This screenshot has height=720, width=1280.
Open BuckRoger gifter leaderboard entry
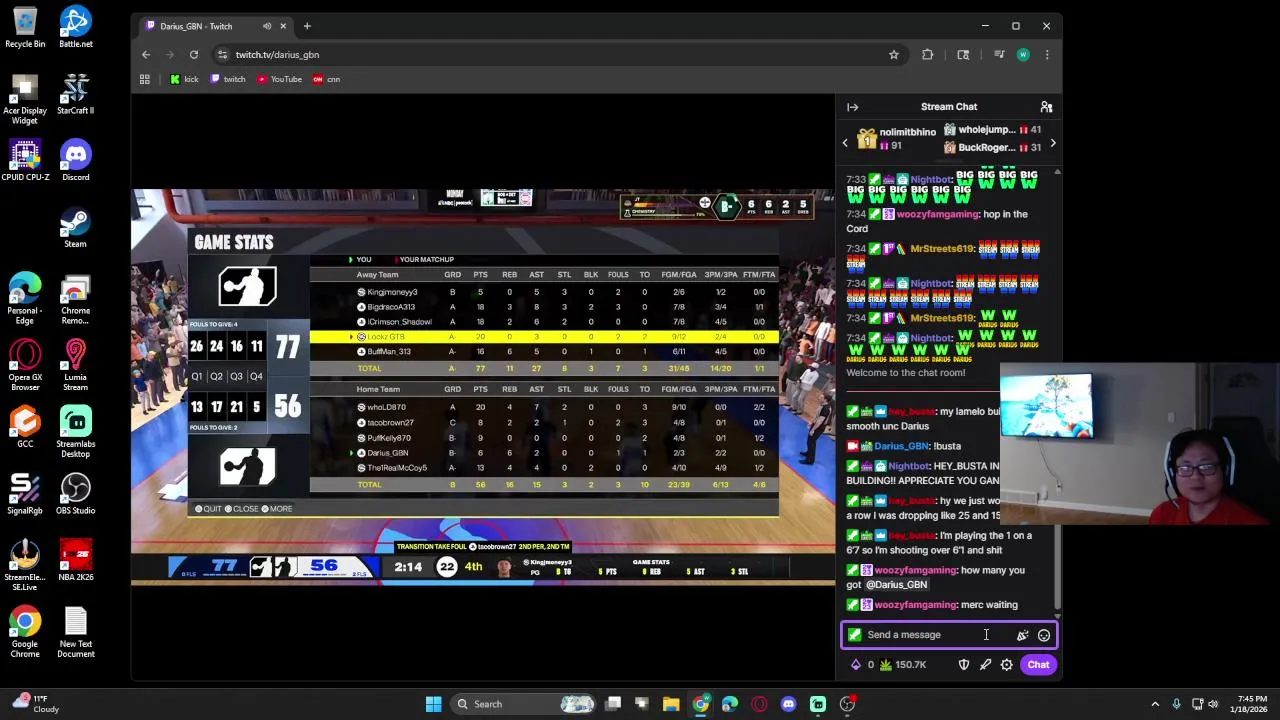[993, 147]
